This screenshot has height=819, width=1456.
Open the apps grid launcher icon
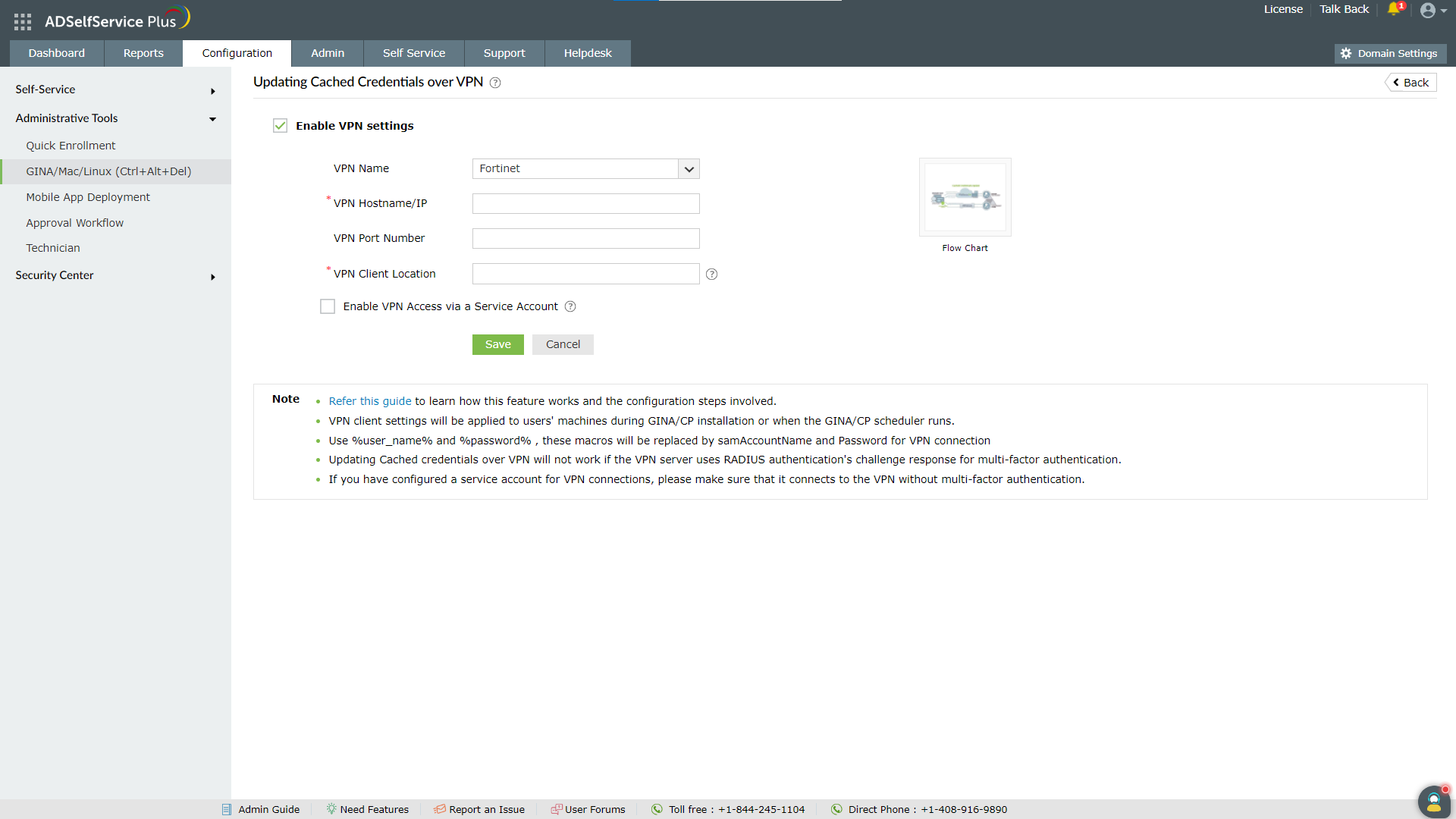pyautogui.click(x=23, y=21)
